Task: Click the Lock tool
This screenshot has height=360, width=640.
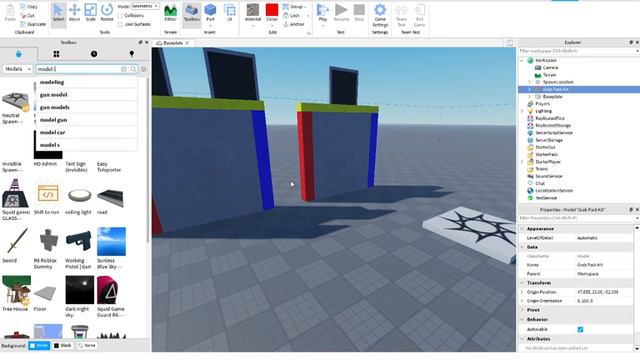Action: (x=291, y=16)
